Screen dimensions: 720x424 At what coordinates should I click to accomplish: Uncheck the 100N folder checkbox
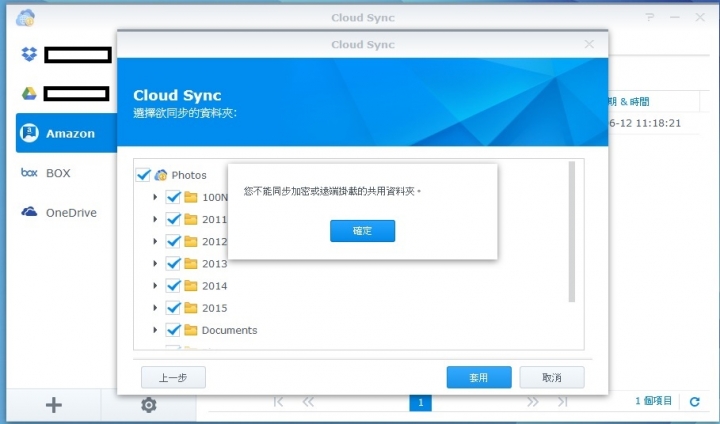pyautogui.click(x=173, y=197)
